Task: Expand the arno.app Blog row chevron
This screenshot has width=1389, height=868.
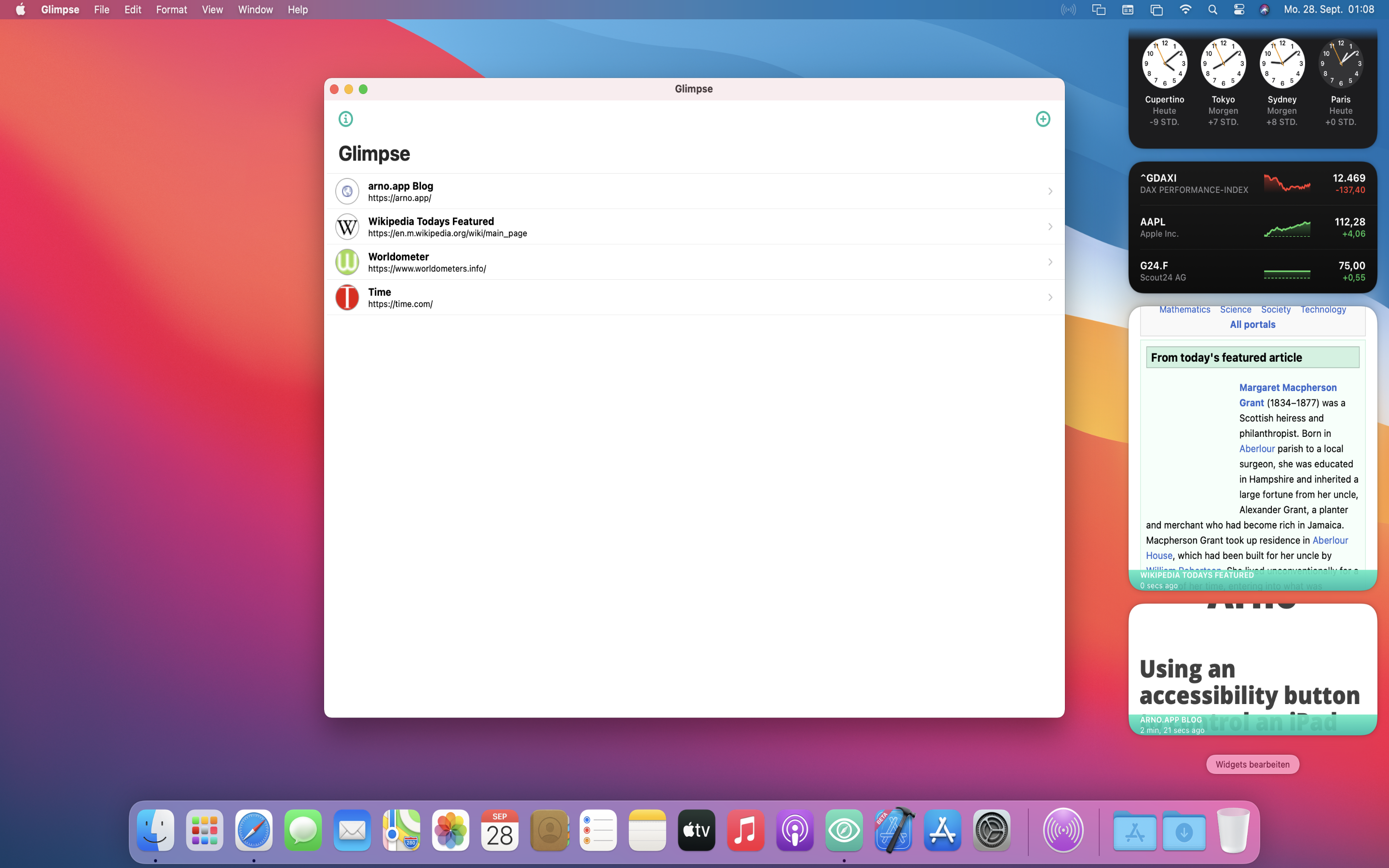Action: click(x=1050, y=191)
